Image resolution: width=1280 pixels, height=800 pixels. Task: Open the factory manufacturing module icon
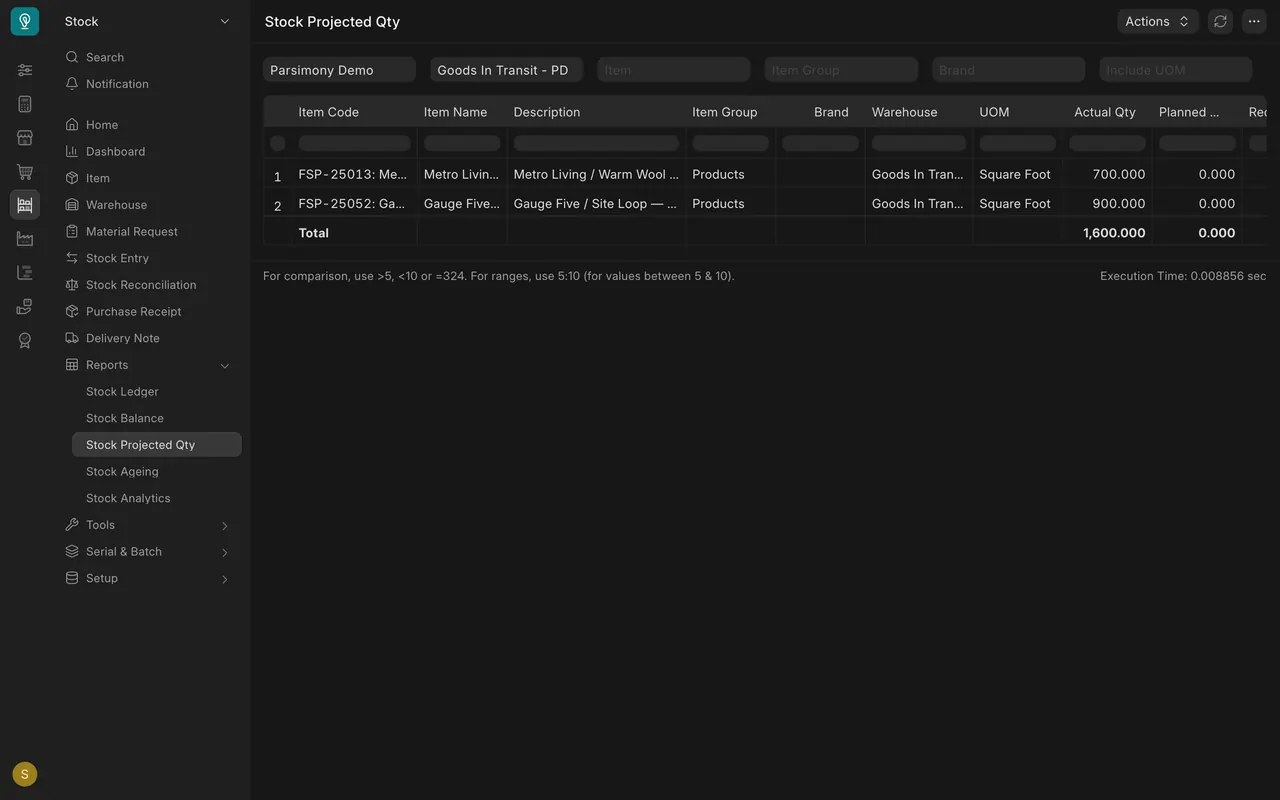coord(25,239)
